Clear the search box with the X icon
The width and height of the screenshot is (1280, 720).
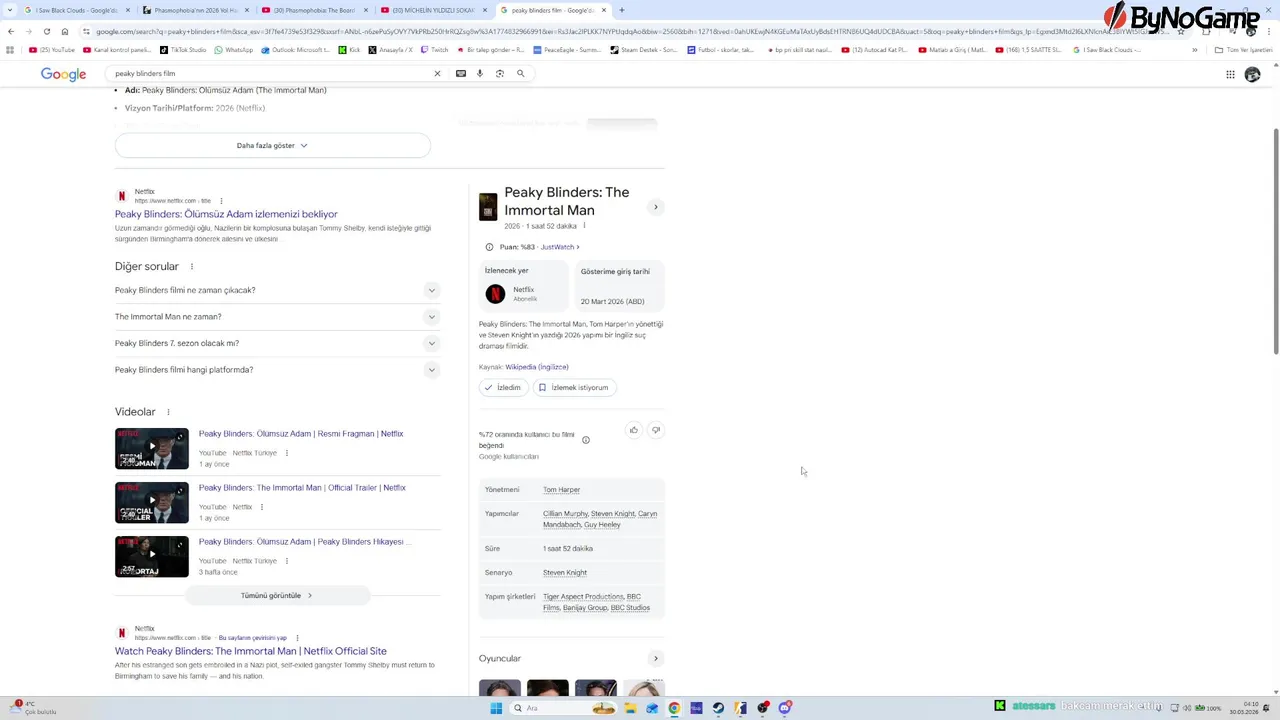click(x=437, y=73)
